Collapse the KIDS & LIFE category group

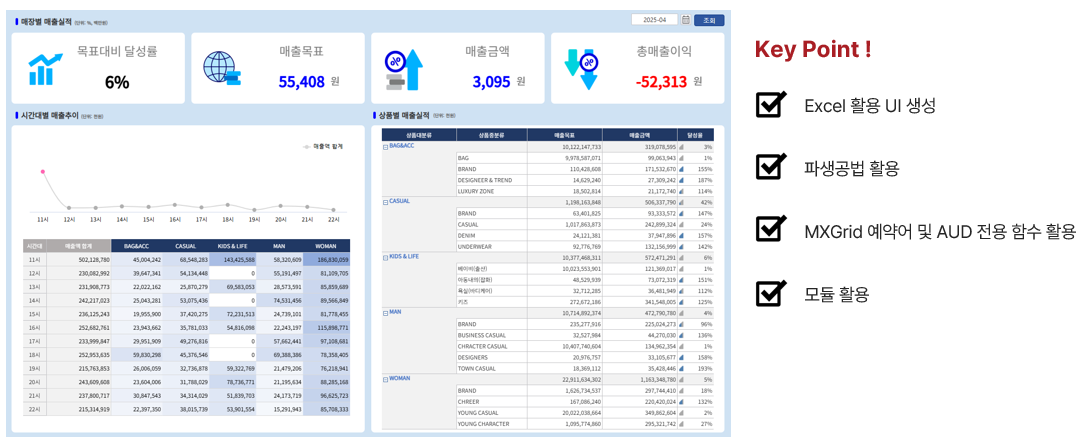[385, 258]
